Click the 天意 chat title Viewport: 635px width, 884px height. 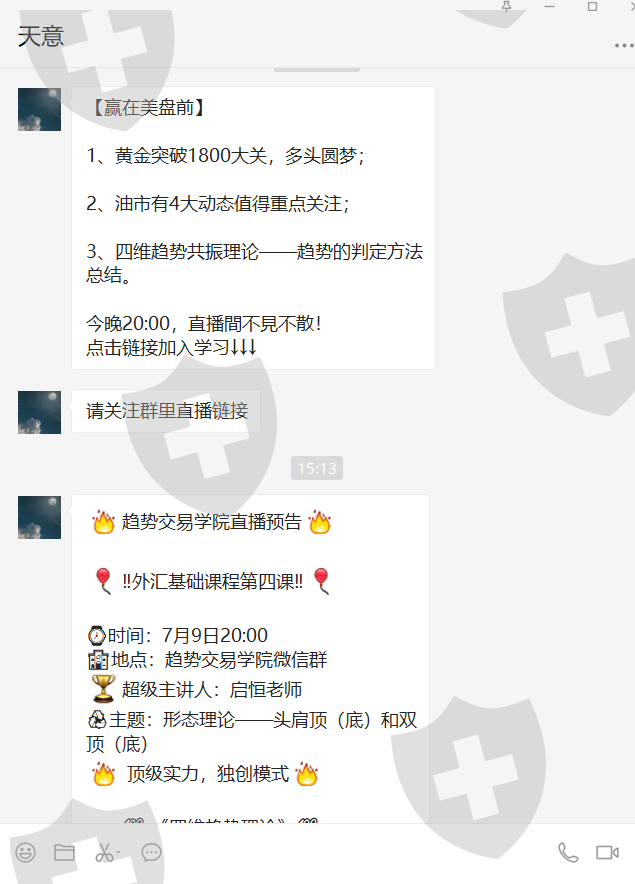(41, 37)
